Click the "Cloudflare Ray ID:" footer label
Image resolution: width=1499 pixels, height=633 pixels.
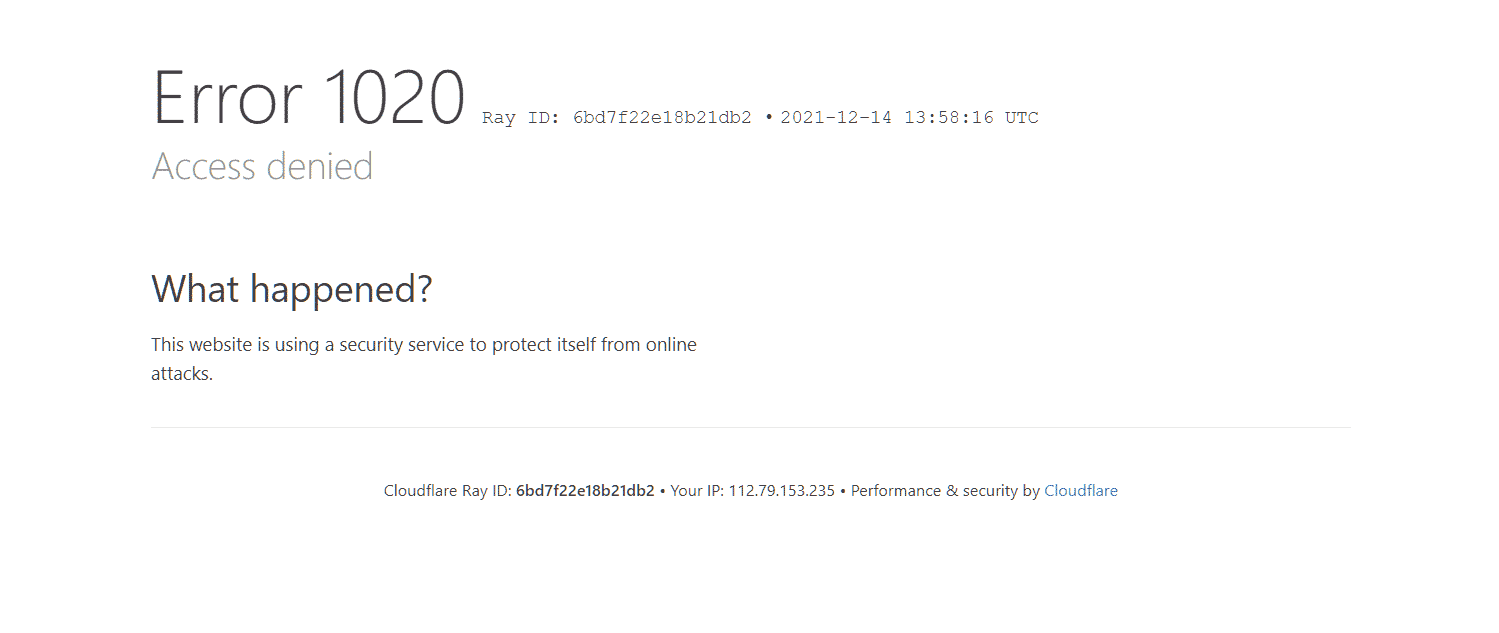click(447, 491)
